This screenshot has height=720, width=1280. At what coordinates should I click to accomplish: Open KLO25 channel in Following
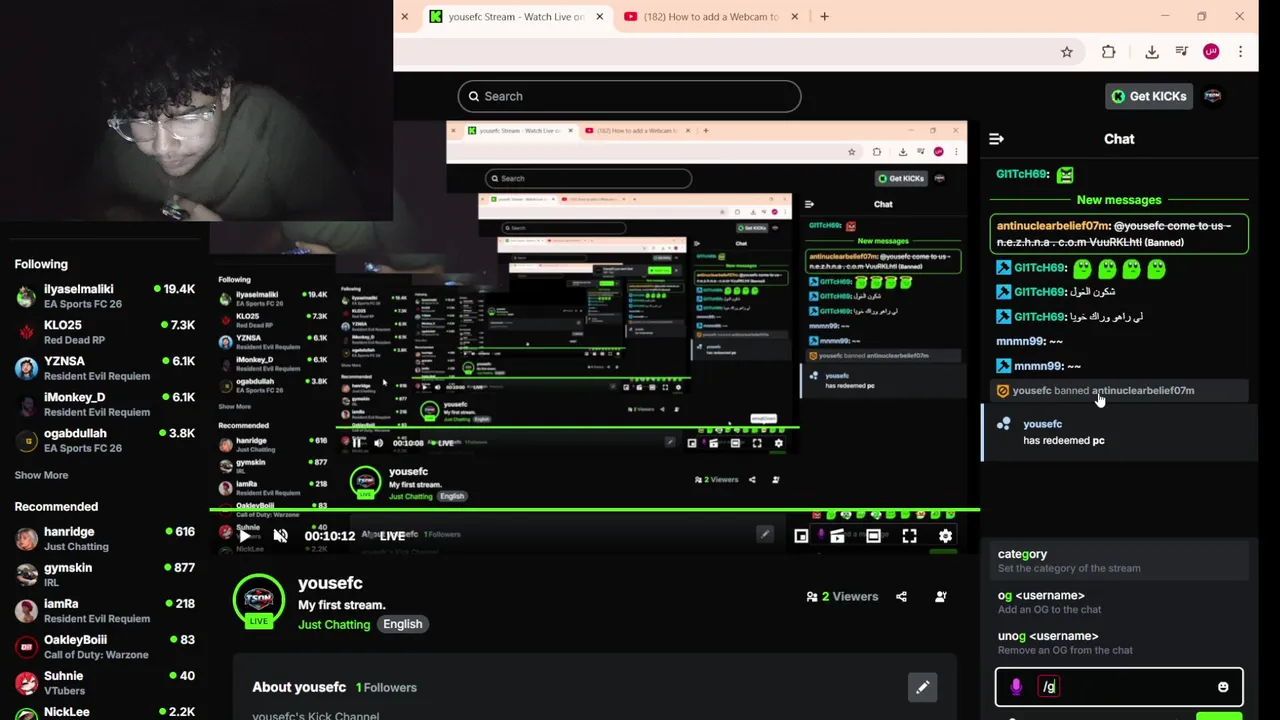click(105, 332)
